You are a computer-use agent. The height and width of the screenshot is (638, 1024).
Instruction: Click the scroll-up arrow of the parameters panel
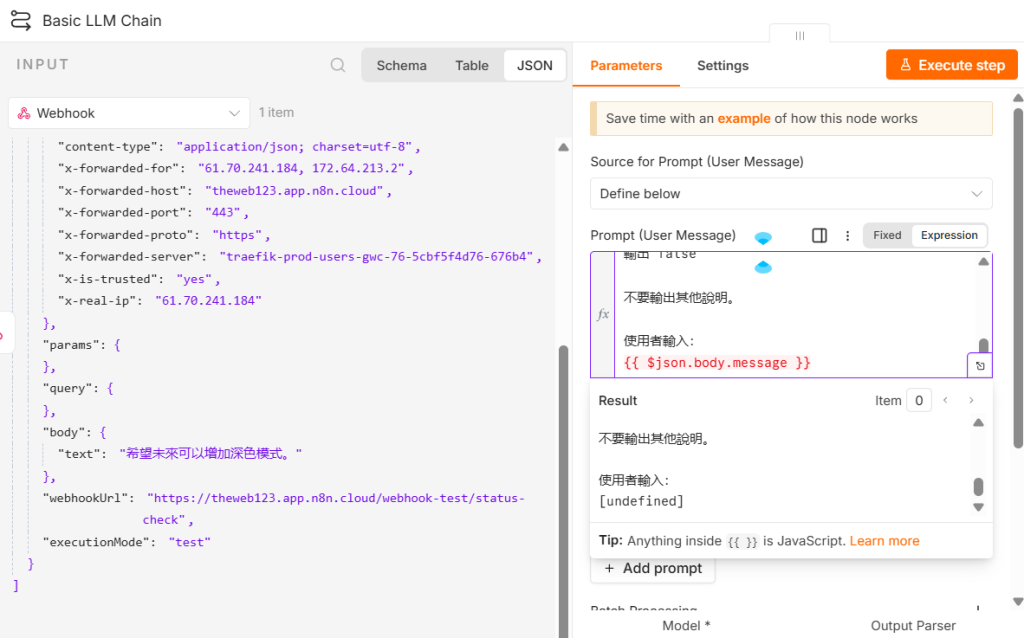pos(1017,98)
